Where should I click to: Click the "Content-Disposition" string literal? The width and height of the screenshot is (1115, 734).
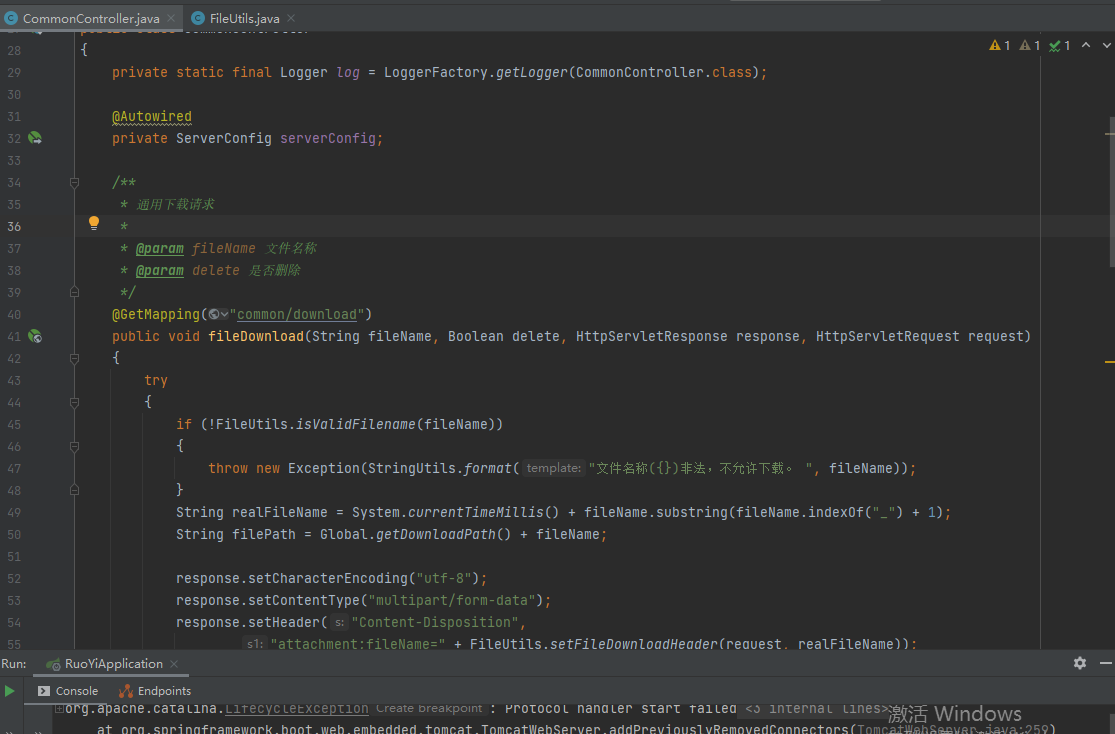click(434, 622)
